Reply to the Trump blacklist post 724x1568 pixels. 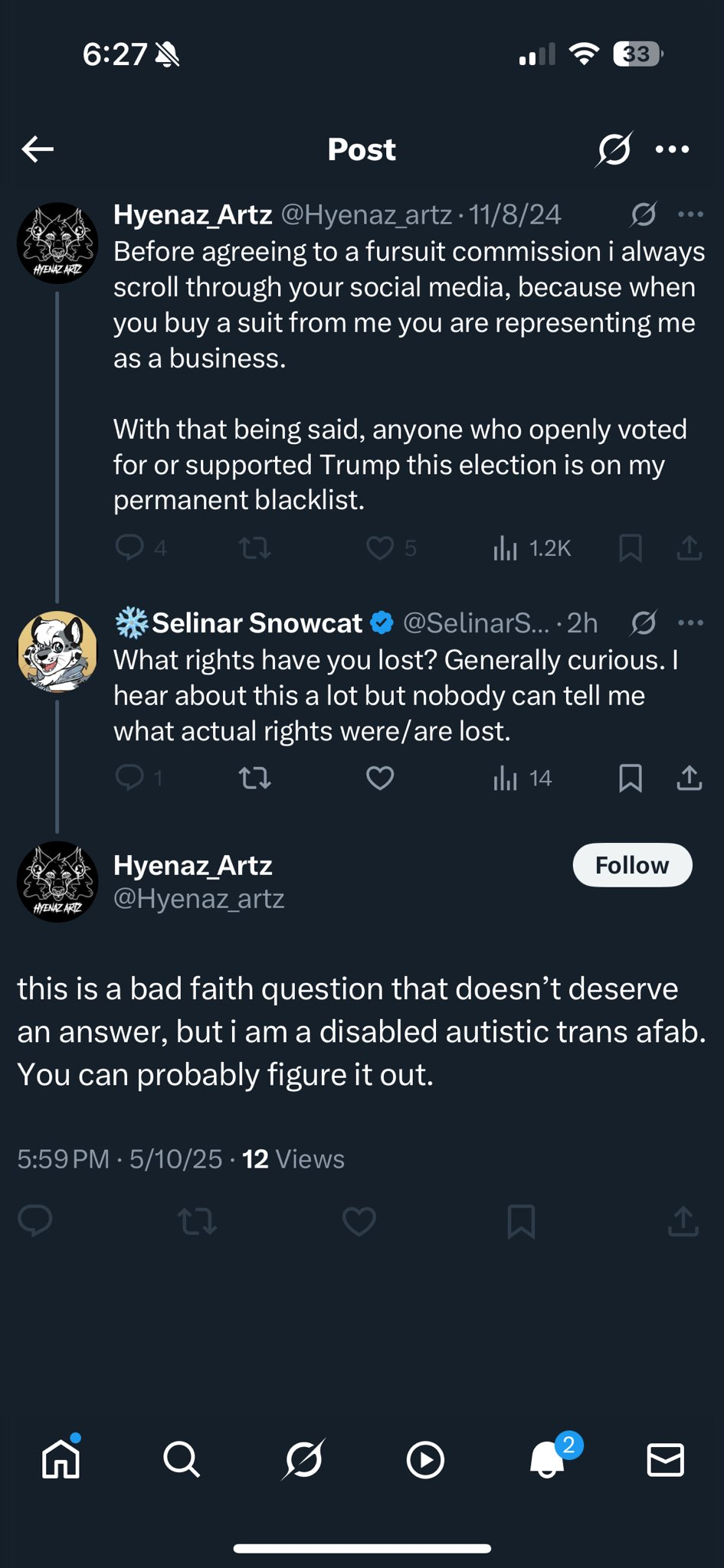pos(129,547)
